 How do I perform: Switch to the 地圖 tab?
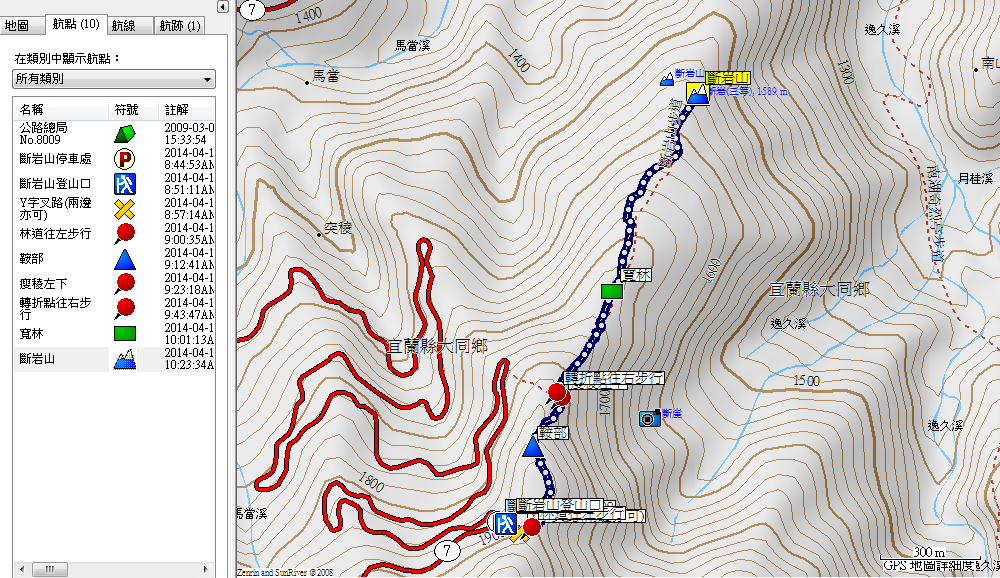point(19,25)
